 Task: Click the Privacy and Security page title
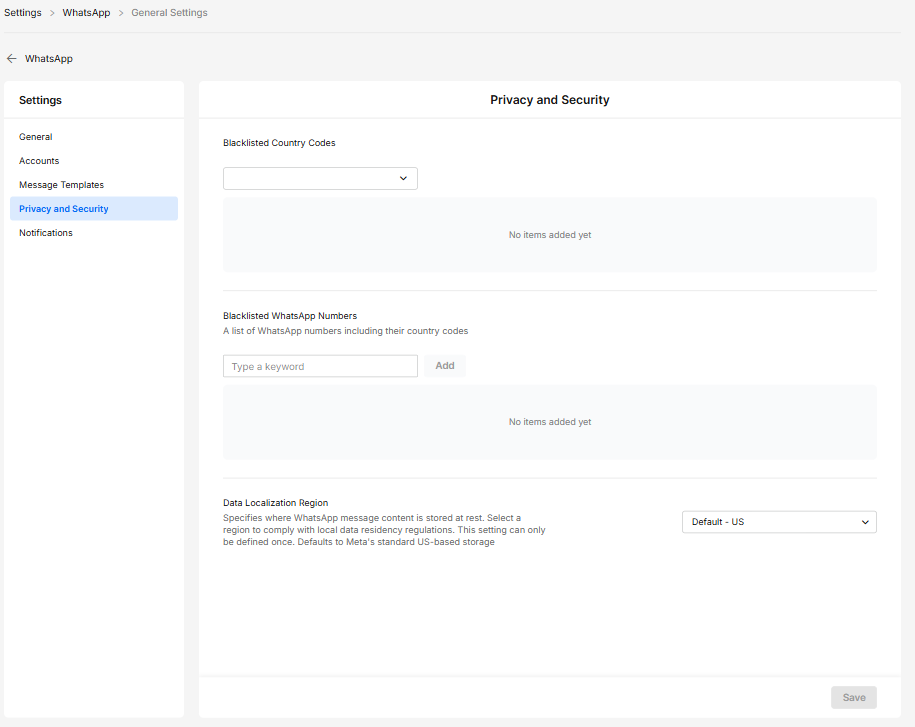point(550,100)
